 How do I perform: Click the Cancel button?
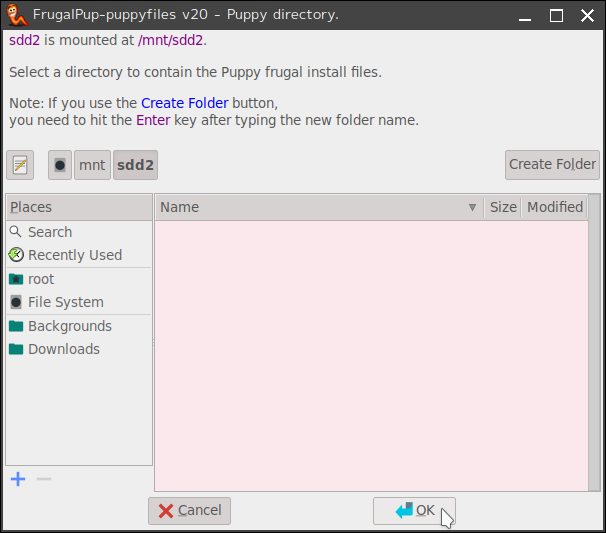pyautogui.click(x=189, y=510)
